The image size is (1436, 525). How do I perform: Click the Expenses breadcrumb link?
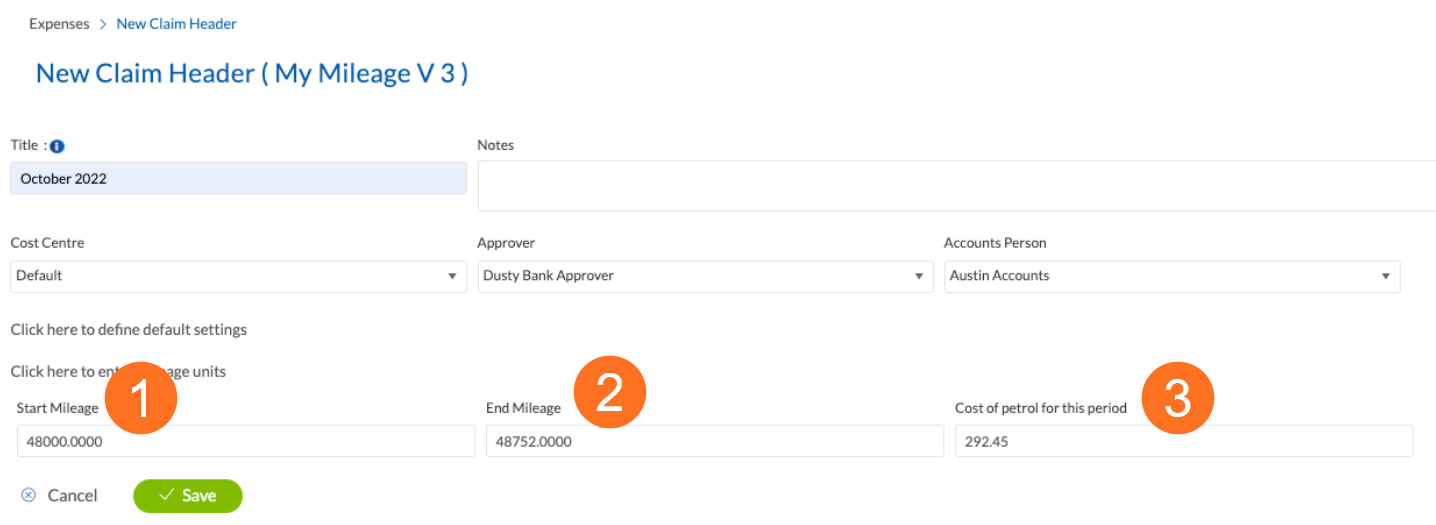(x=59, y=23)
